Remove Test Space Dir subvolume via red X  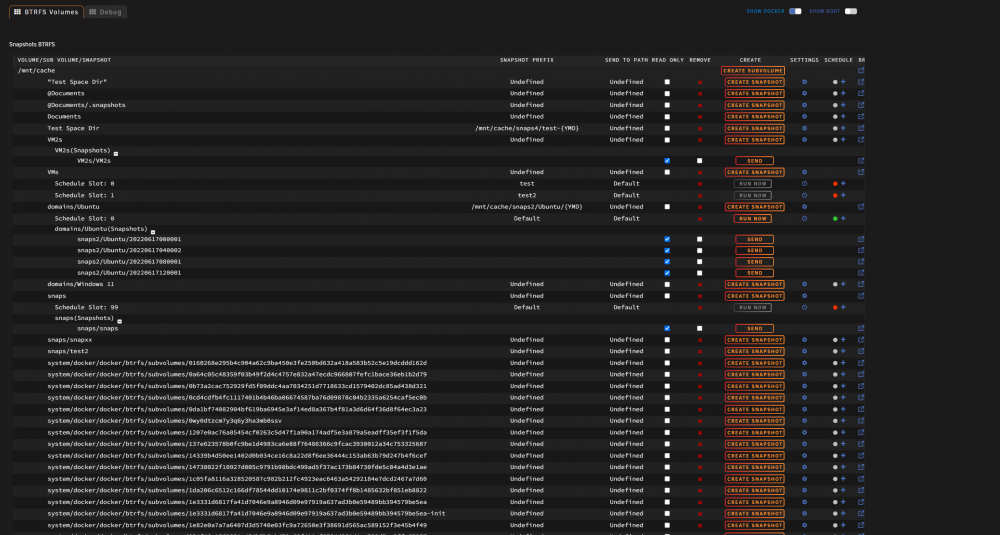700,128
